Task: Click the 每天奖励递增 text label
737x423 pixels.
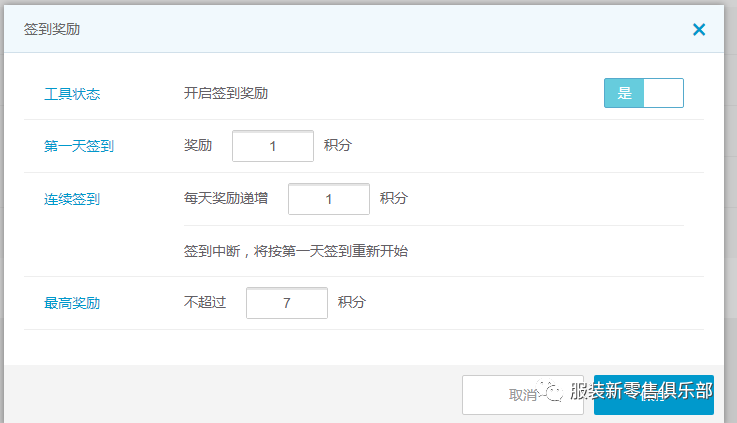Action: click(x=226, y=198)
